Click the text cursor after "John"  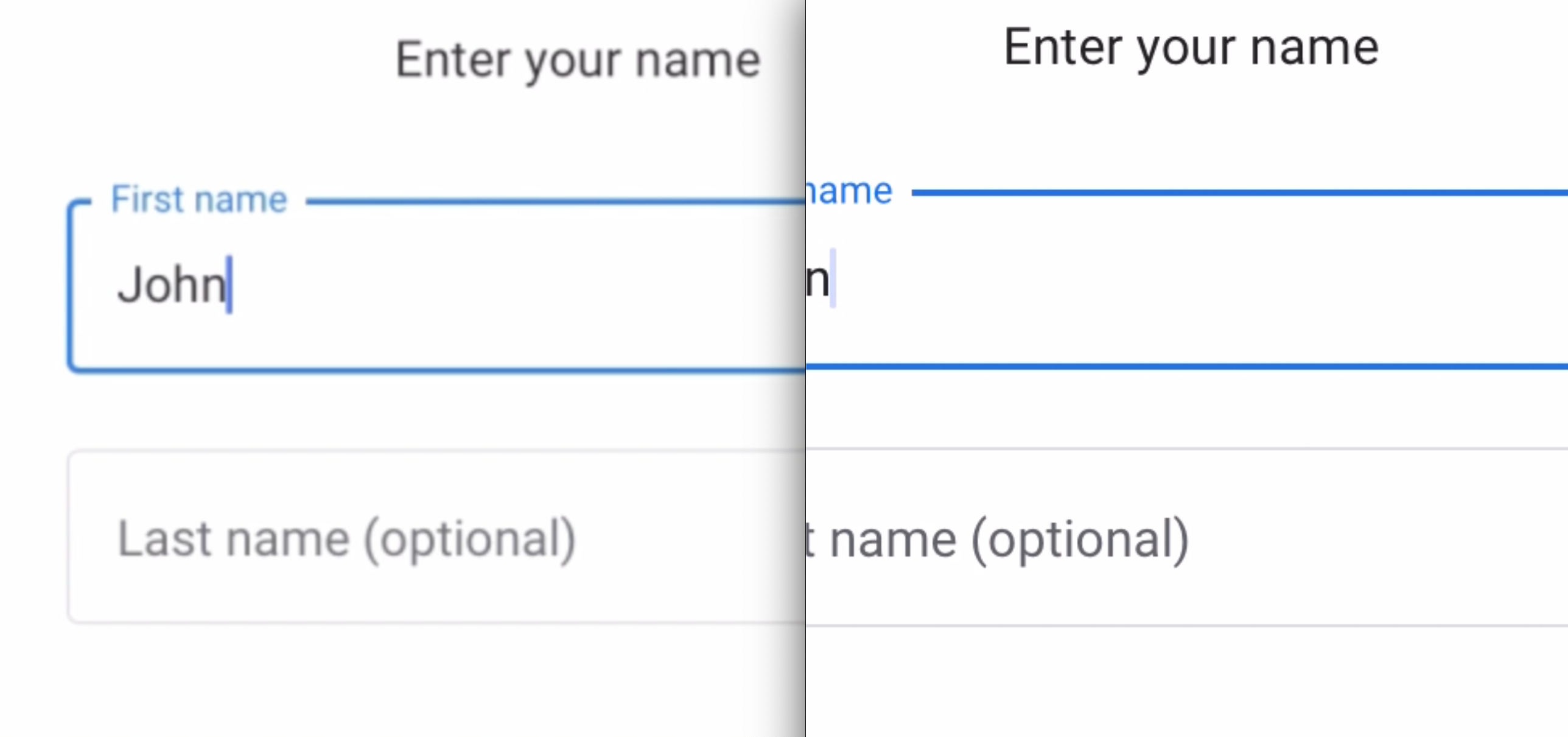point(229,284)
